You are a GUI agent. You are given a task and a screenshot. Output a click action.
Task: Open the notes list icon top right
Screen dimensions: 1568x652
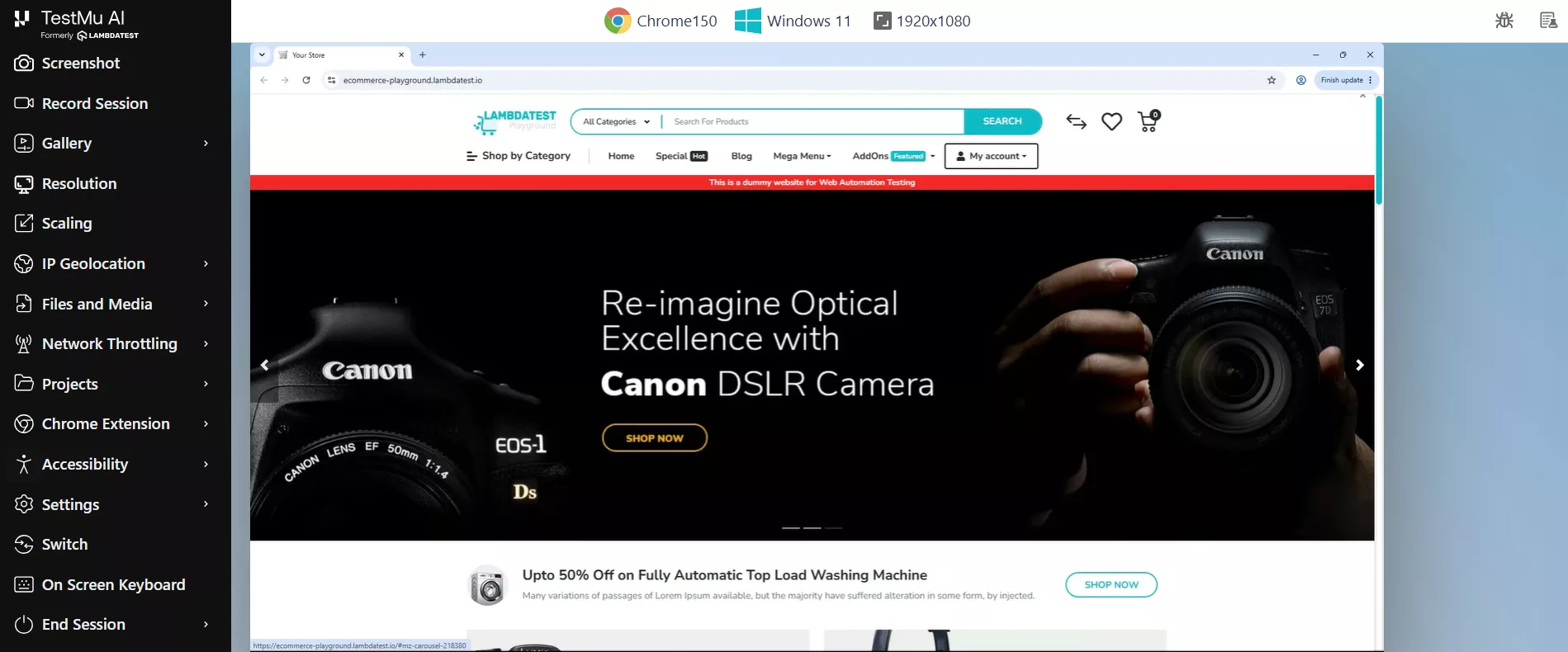(1548, 21)
